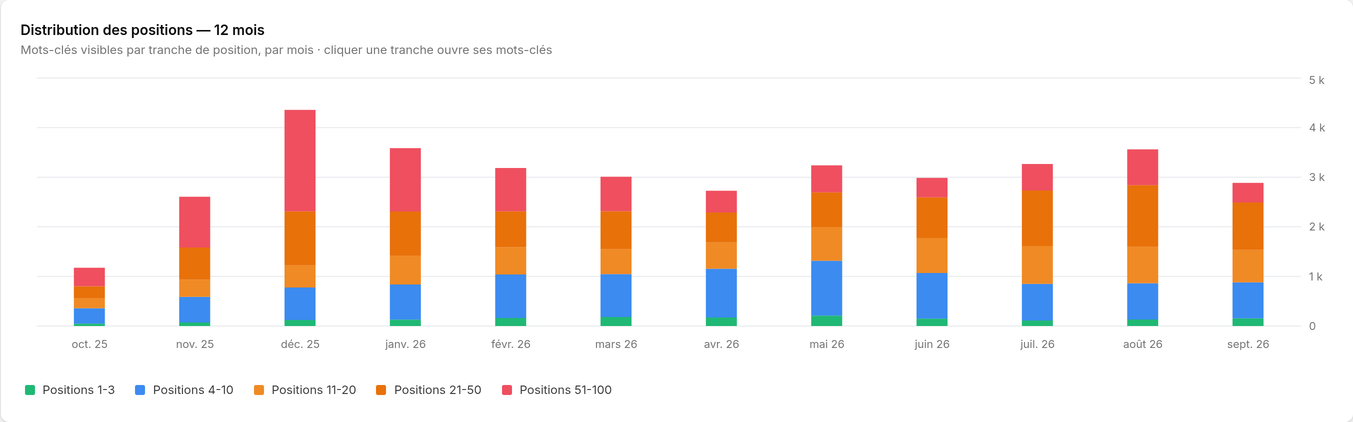Open the blue 4-10 segment of juil. 26

1037,302
